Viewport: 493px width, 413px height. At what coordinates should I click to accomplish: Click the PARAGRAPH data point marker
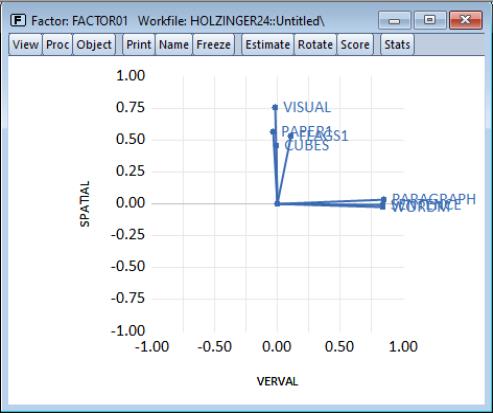[384, 200]
